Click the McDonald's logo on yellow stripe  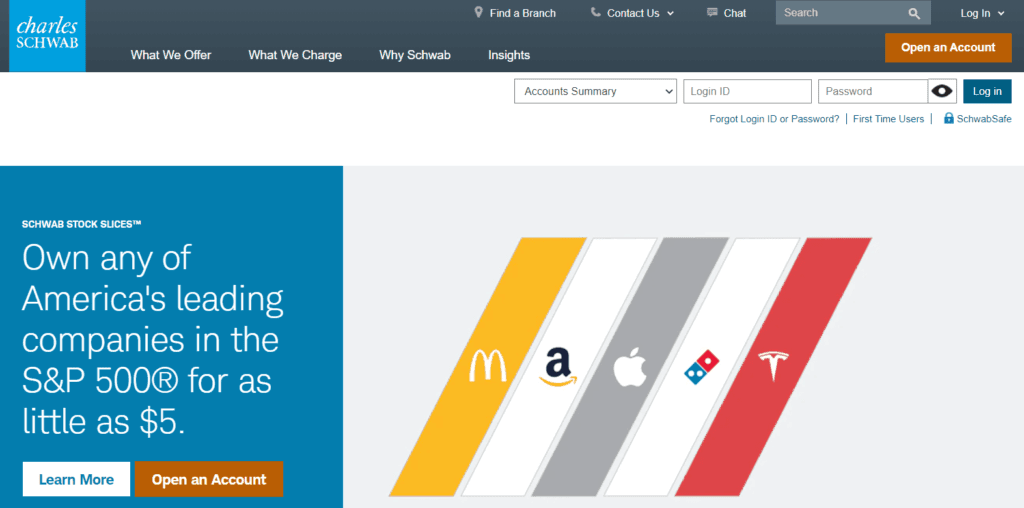(488, 367)
